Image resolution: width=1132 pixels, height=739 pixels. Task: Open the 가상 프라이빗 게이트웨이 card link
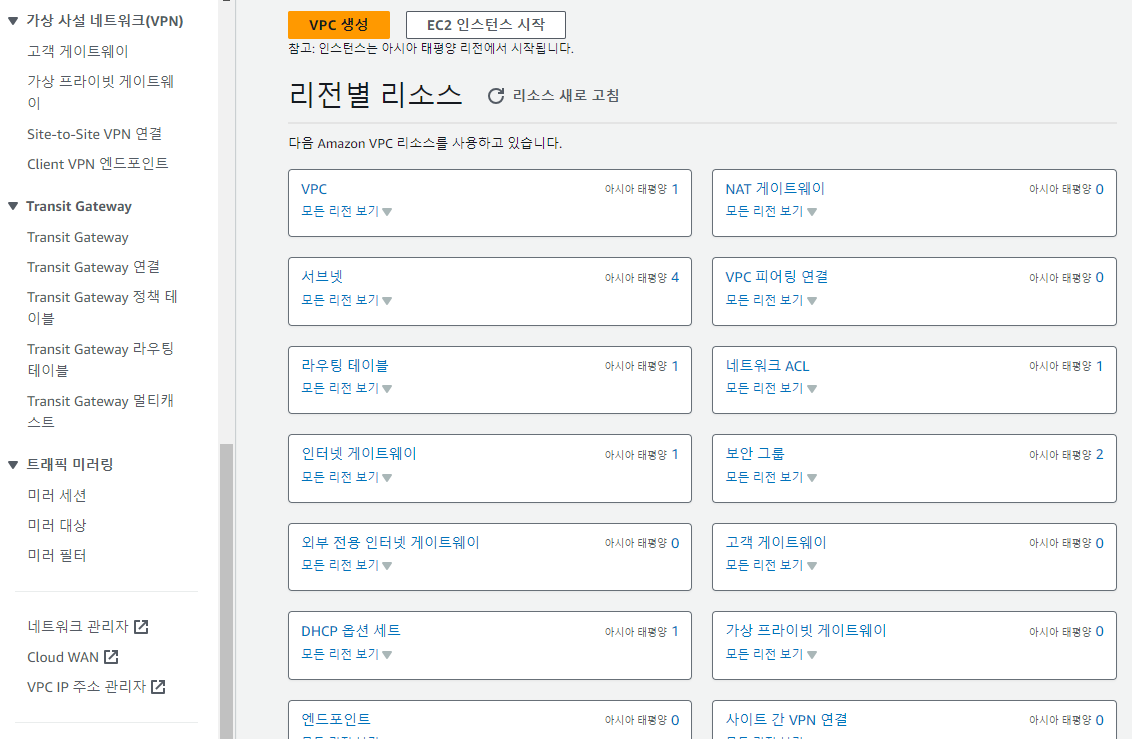(806, 631)
